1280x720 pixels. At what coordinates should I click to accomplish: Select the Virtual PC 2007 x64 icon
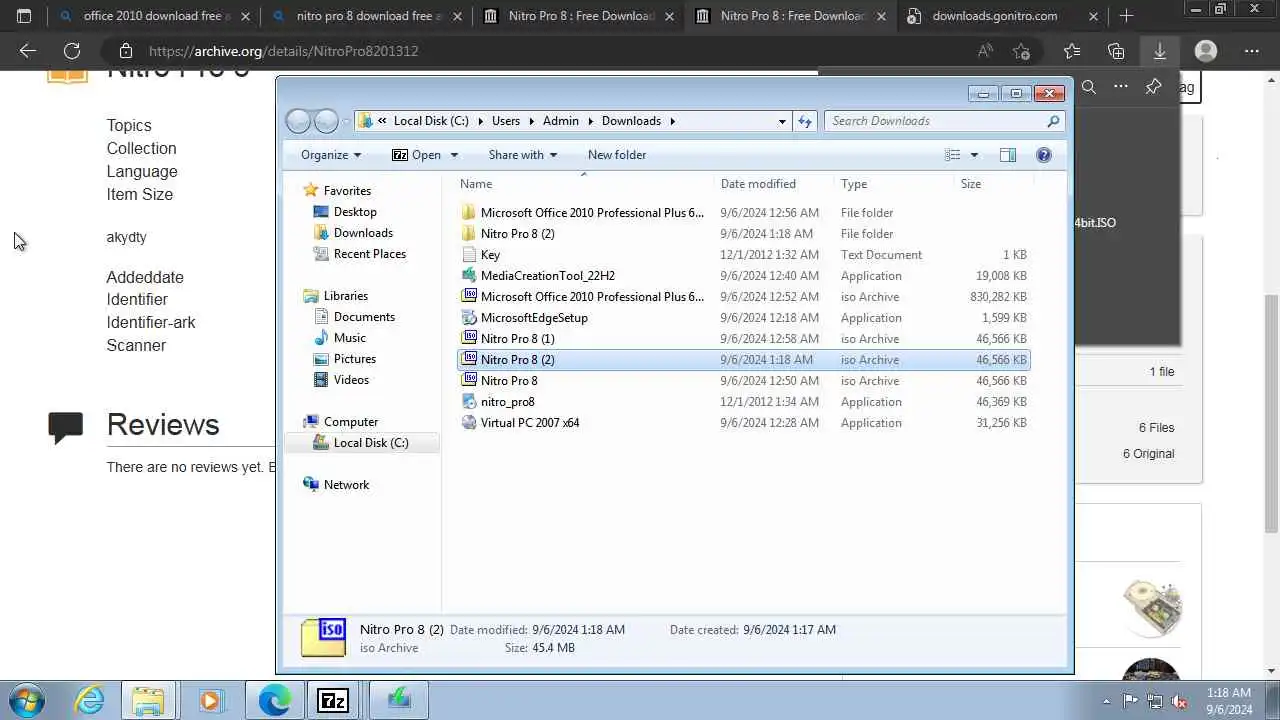point(469,422)
